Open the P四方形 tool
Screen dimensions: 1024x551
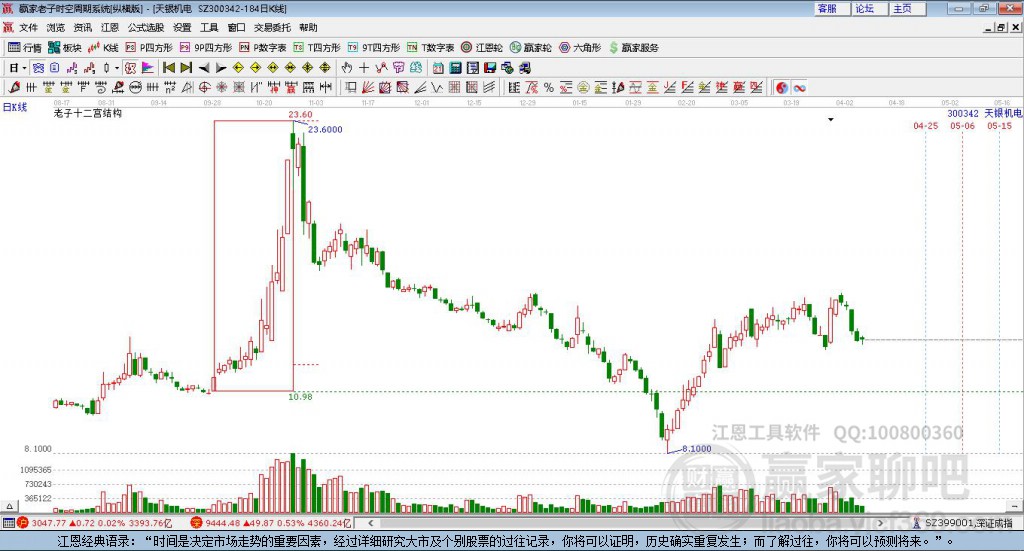coord(149,48)
